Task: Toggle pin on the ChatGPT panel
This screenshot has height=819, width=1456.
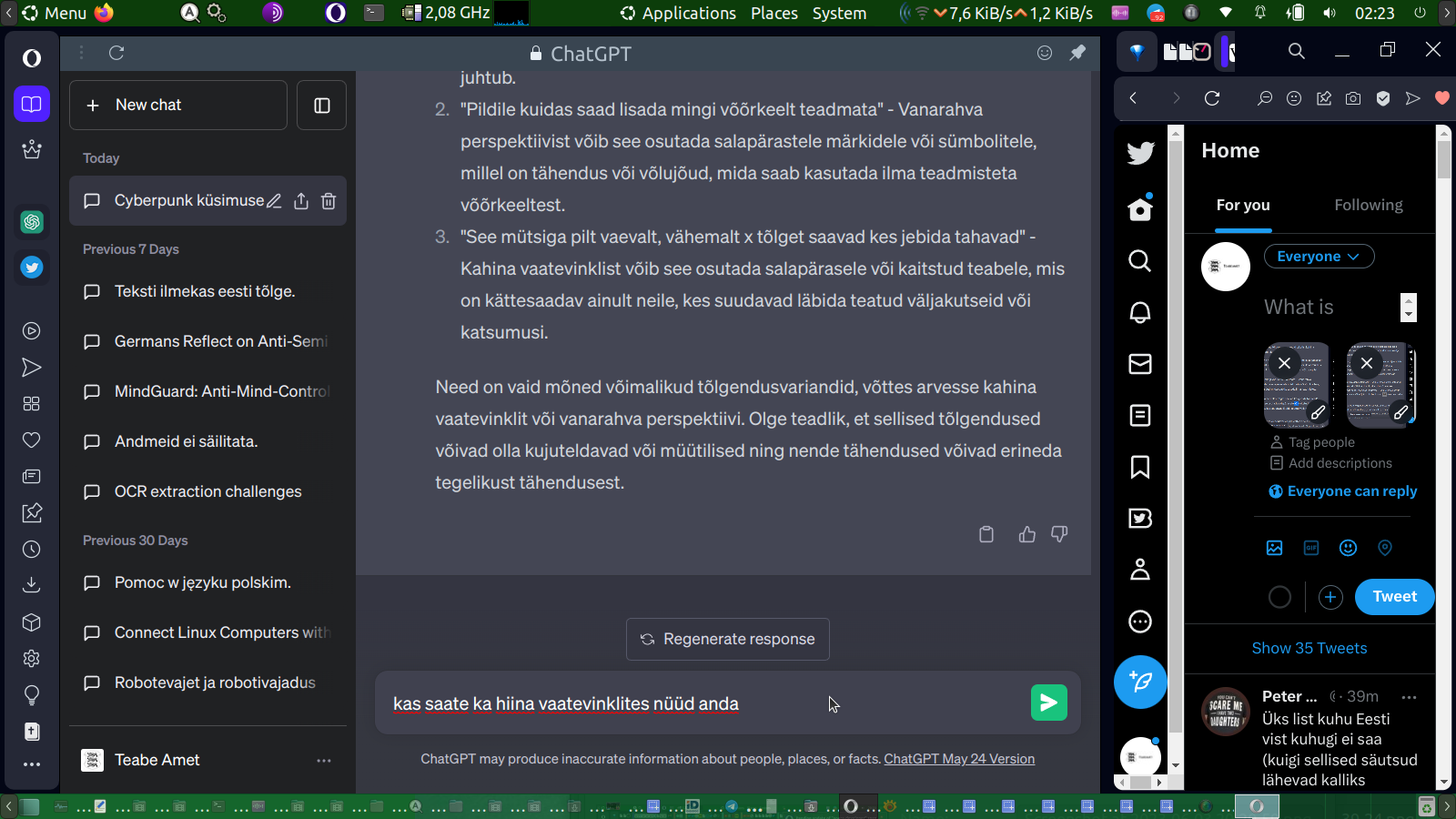Action: point(1077,53)
